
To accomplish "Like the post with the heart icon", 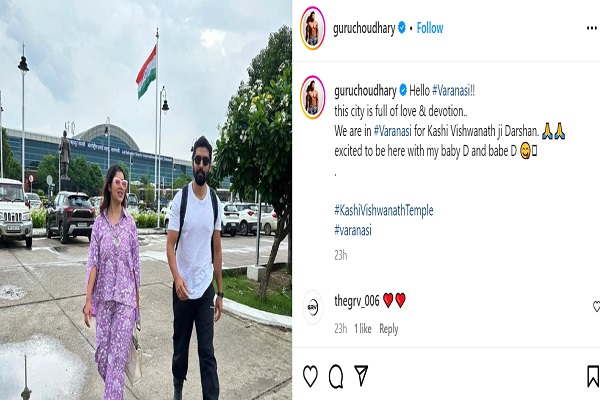I will pyautogui.click(x=310, y=376).
